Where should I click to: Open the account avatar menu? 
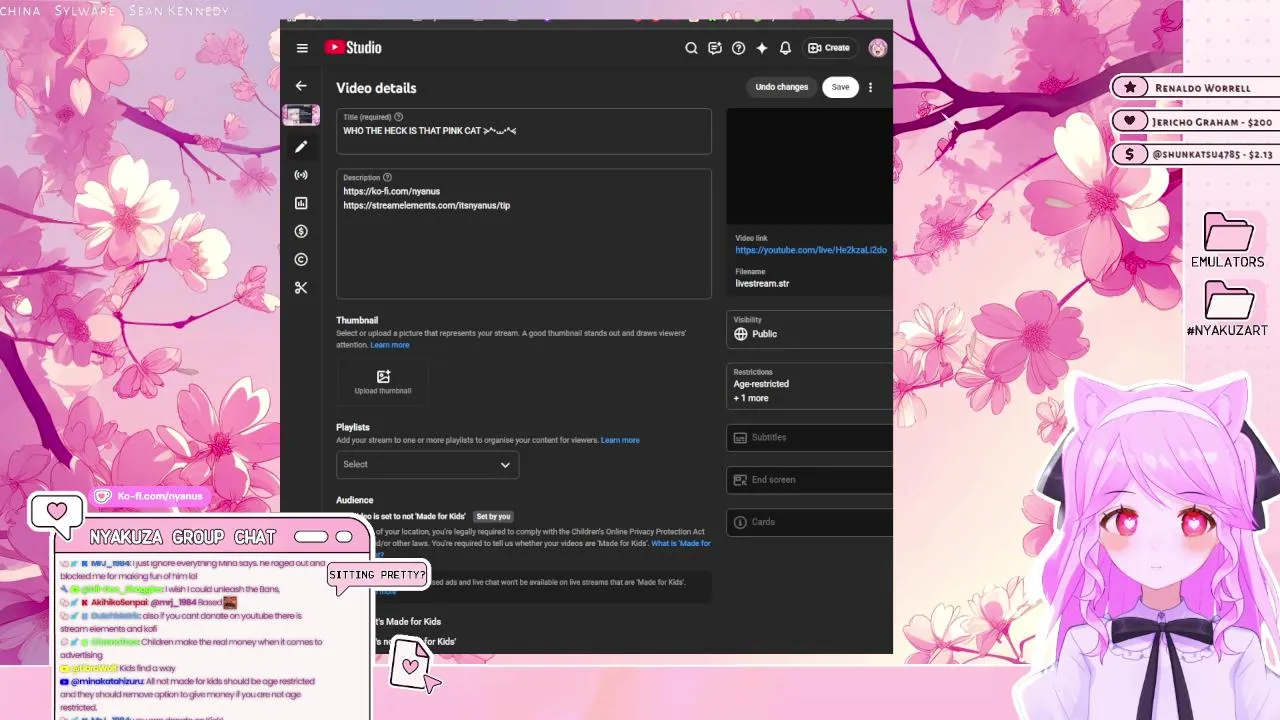point(878,48)
